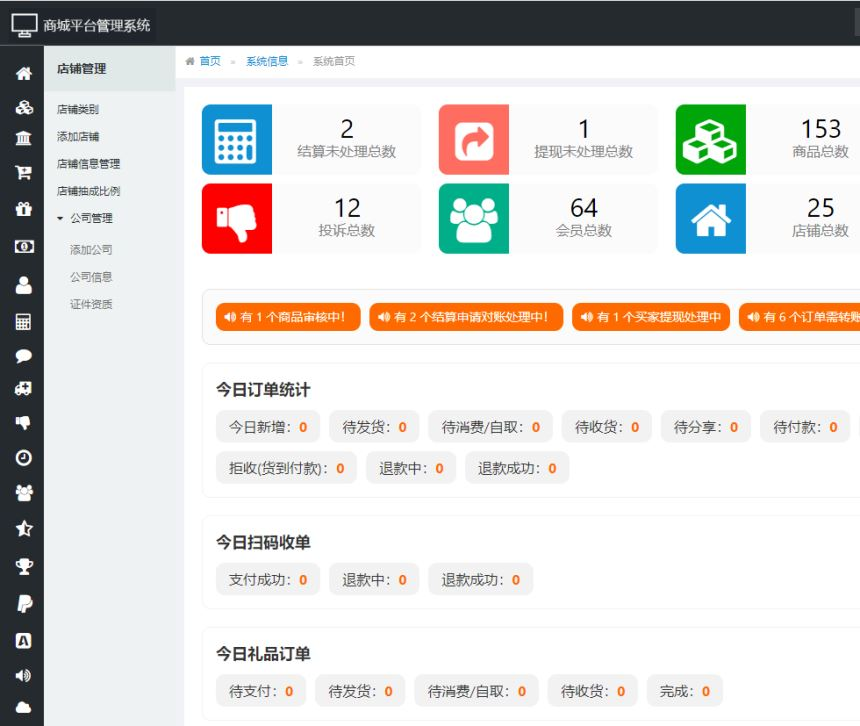The image size is (860, 726).
Task: Open the chat bubble sidebar icon
Action: [24, 356]
